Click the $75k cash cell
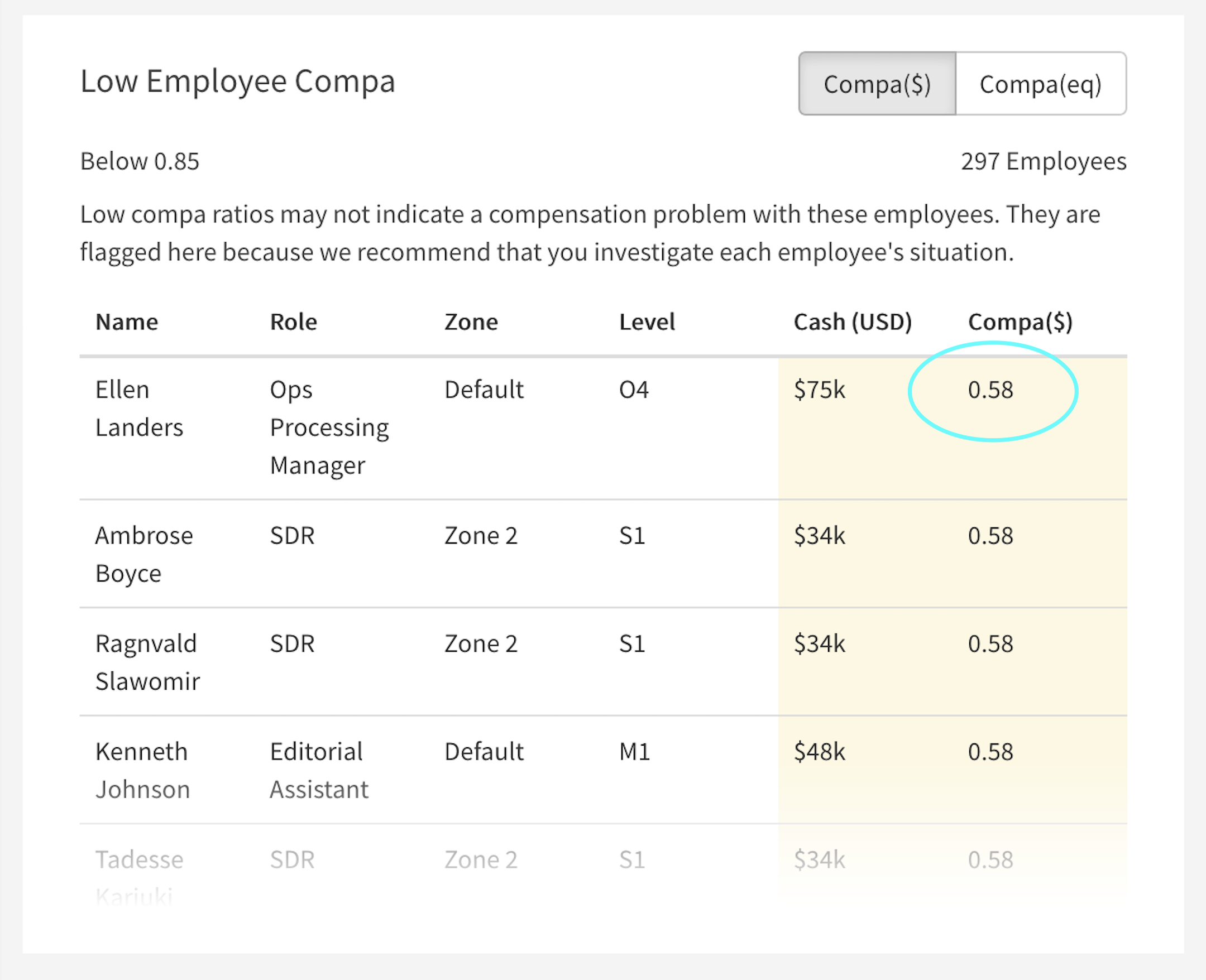The height and width of the screenshot is (980, 1206). [x=820, y=390]
